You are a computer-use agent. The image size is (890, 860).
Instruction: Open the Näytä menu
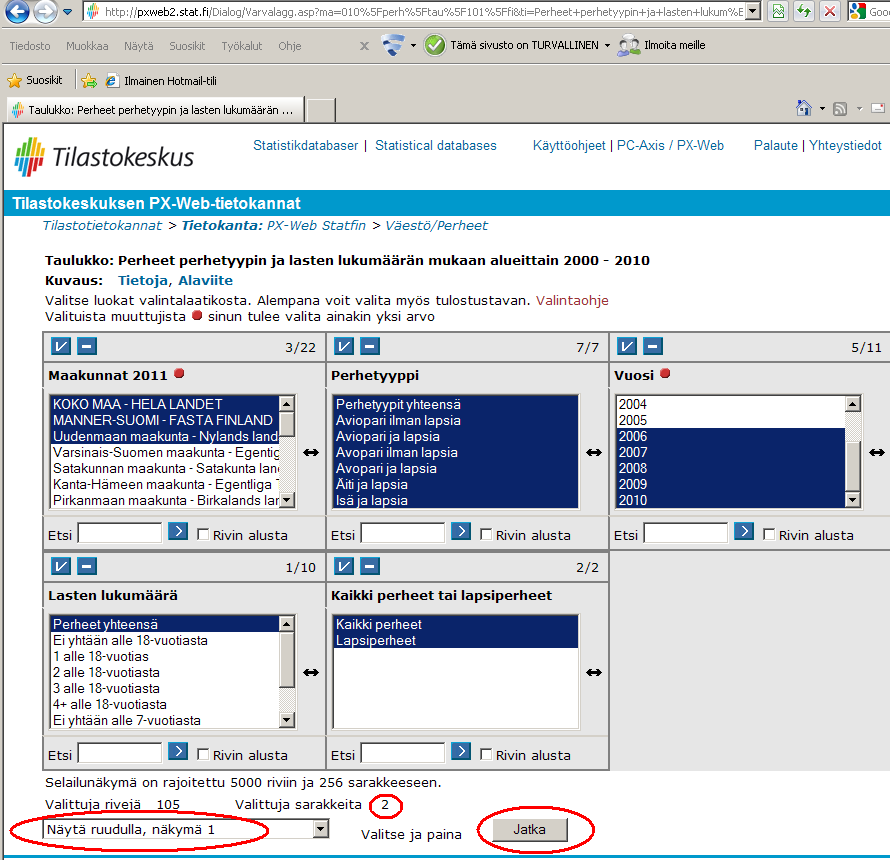pos(138,46)
